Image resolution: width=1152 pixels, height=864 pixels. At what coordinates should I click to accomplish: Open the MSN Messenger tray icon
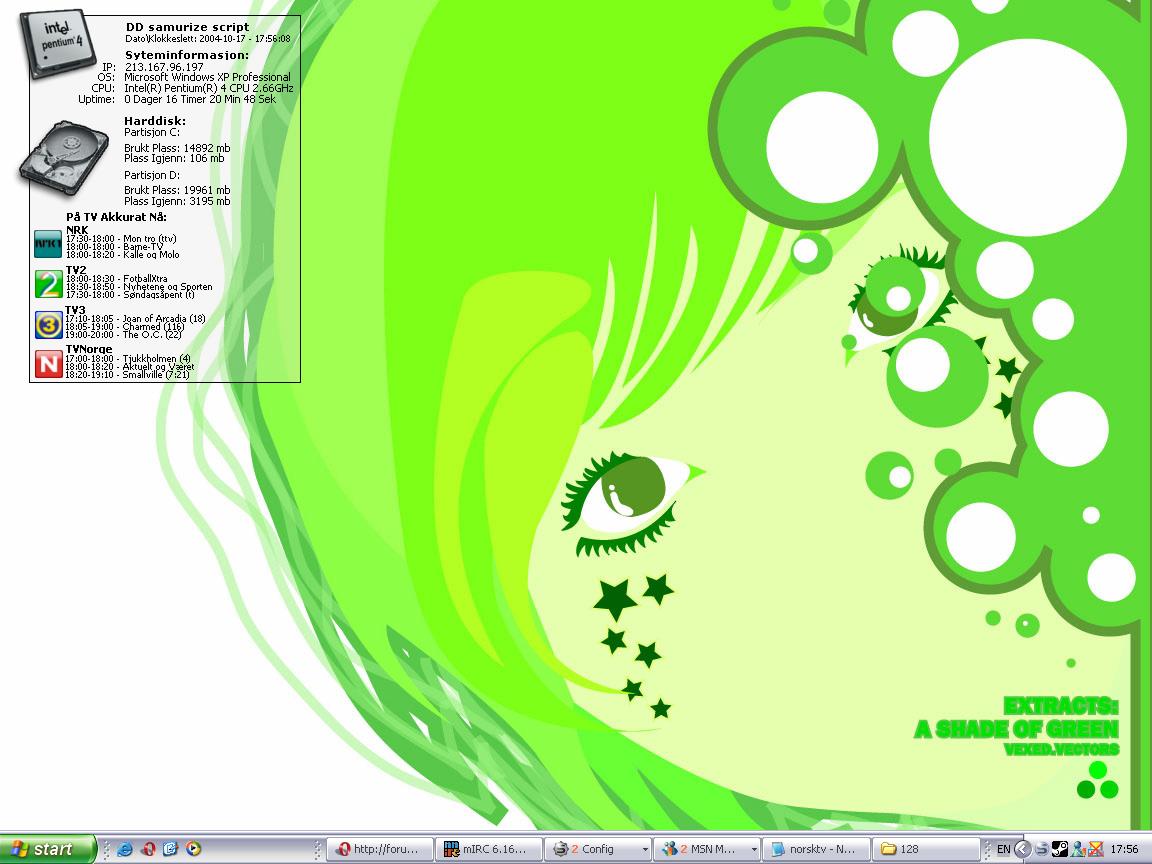click(x=1078, y=849)
